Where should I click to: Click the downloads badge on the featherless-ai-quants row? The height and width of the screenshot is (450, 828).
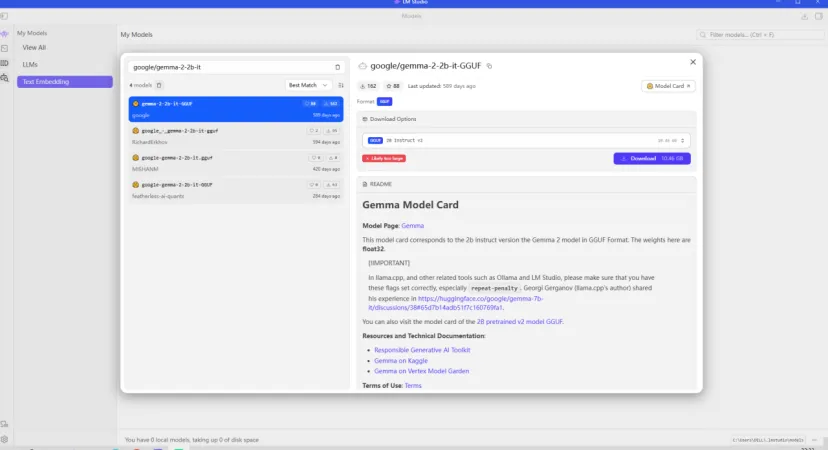pos(332,184)
